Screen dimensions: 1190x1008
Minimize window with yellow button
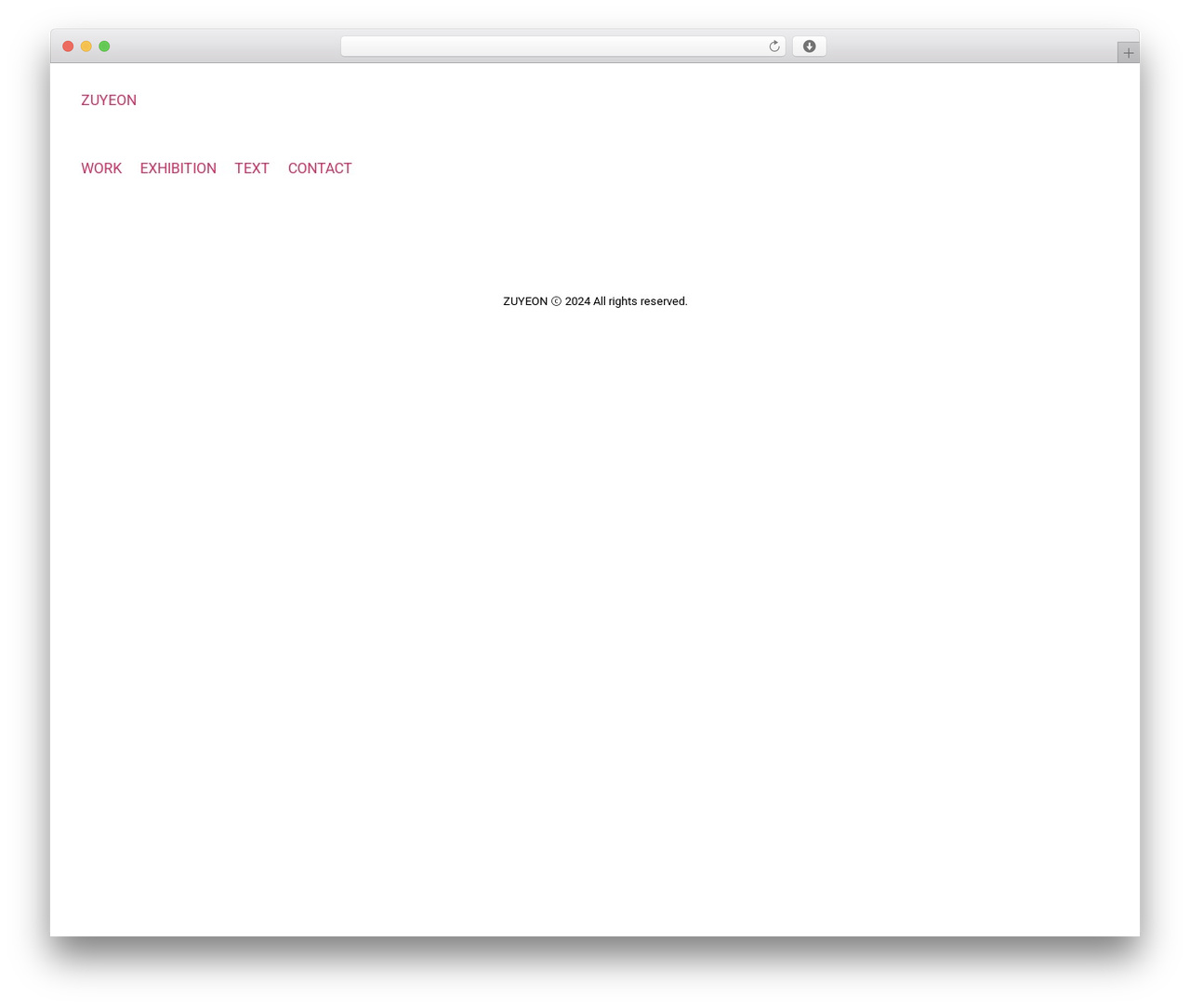point(86,46)
